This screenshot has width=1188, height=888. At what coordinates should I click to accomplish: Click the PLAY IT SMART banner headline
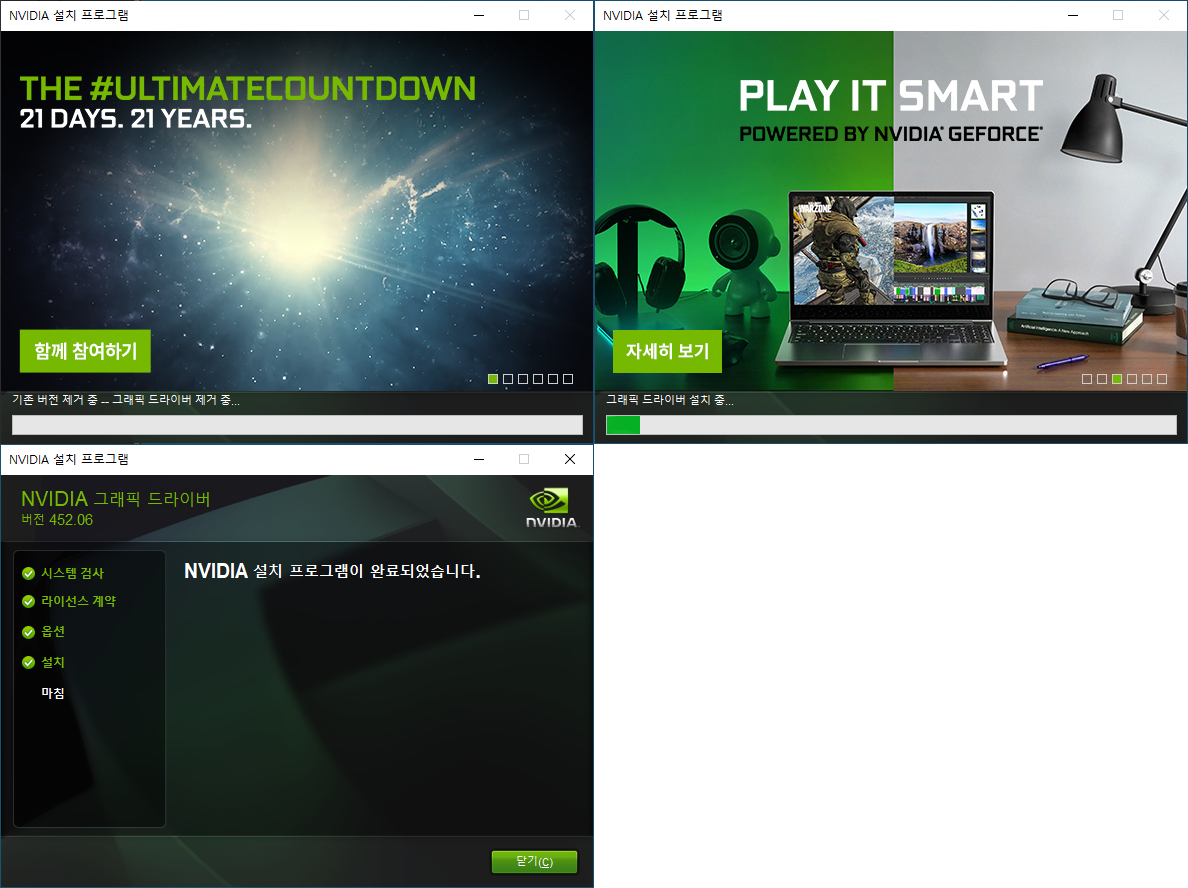click(x=891, y=96)
